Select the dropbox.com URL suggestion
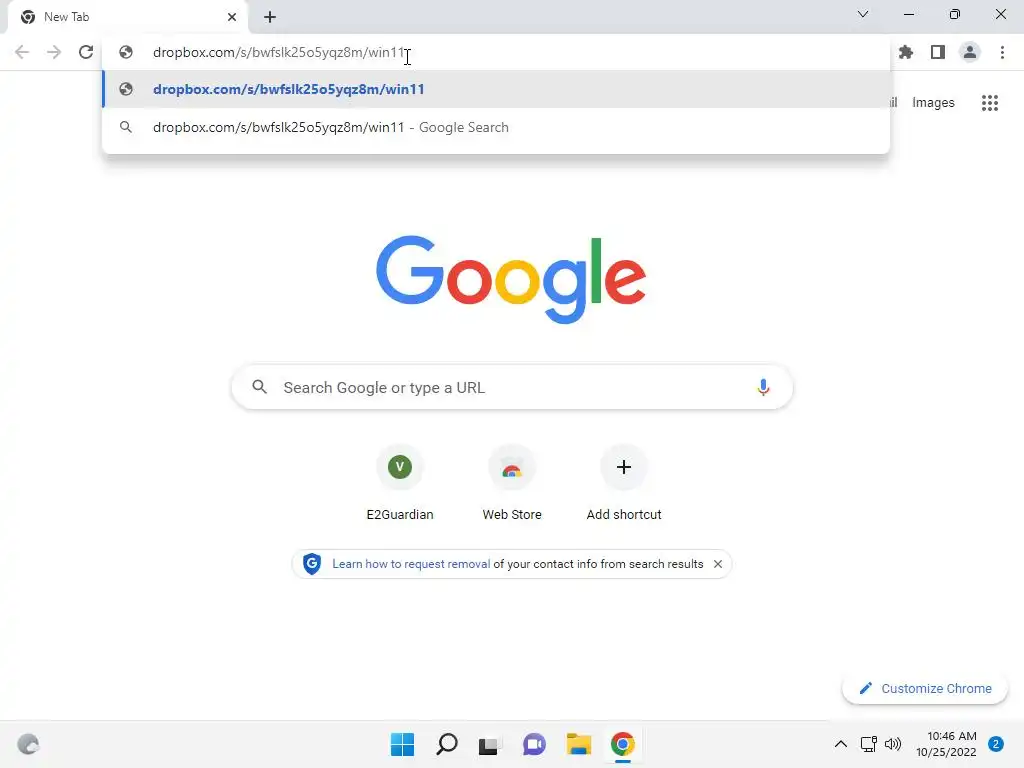The height and width of the screenshot is (768, 1024). click(496, 89)
